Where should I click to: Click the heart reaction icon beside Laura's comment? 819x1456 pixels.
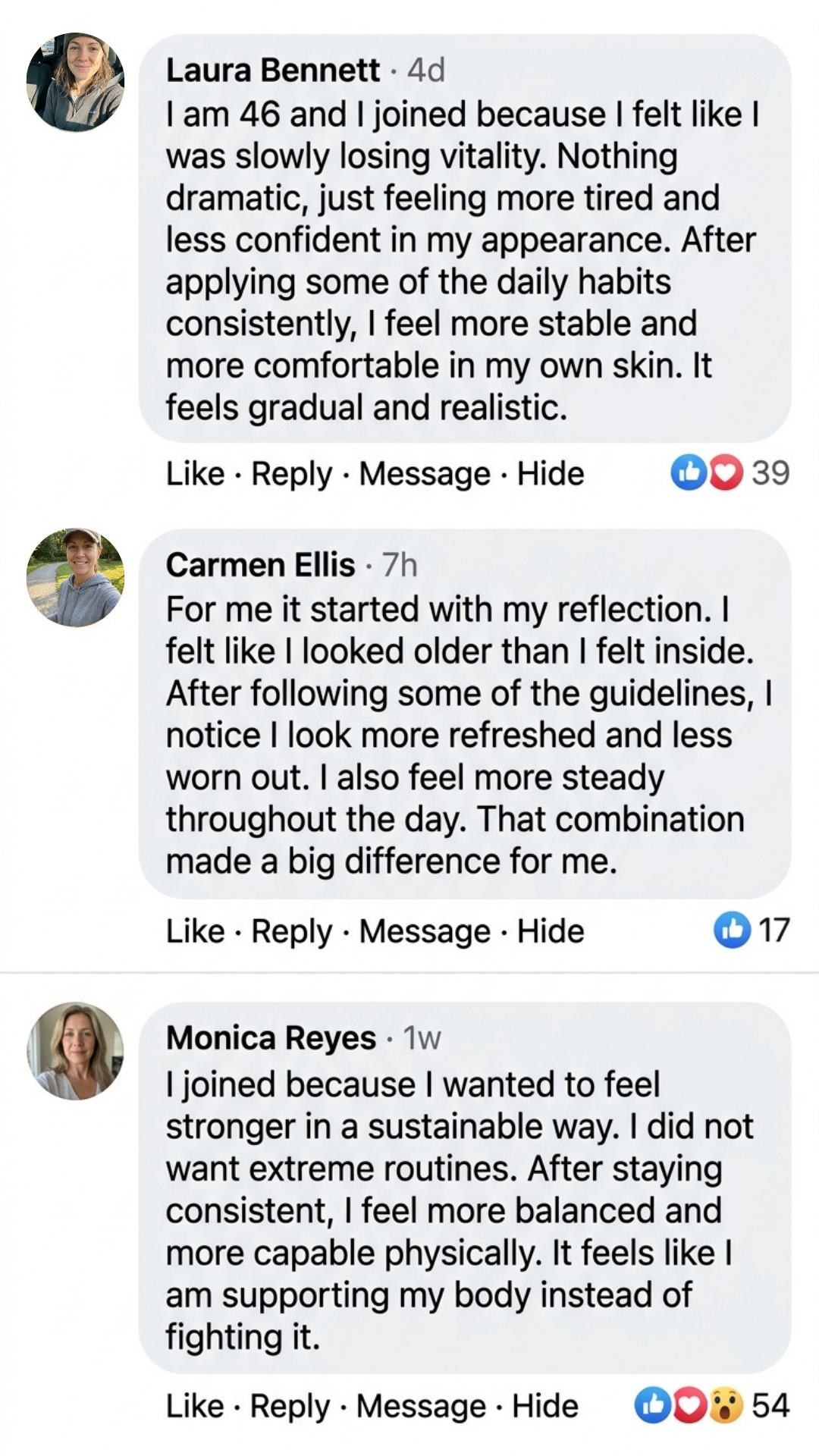coord(725,472)
